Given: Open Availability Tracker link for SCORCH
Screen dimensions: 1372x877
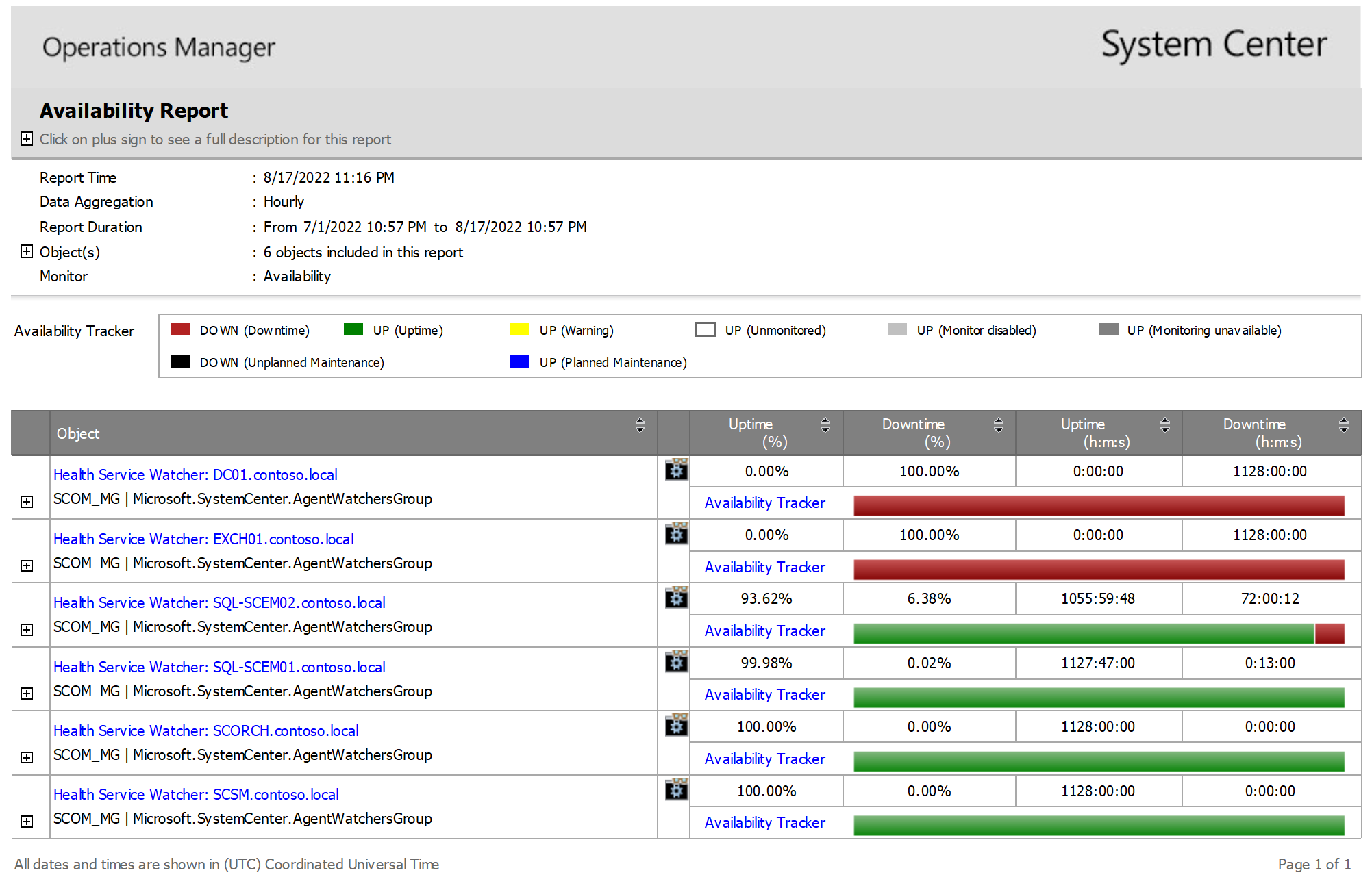Looking at the screenshot, I should coord(764,759).
